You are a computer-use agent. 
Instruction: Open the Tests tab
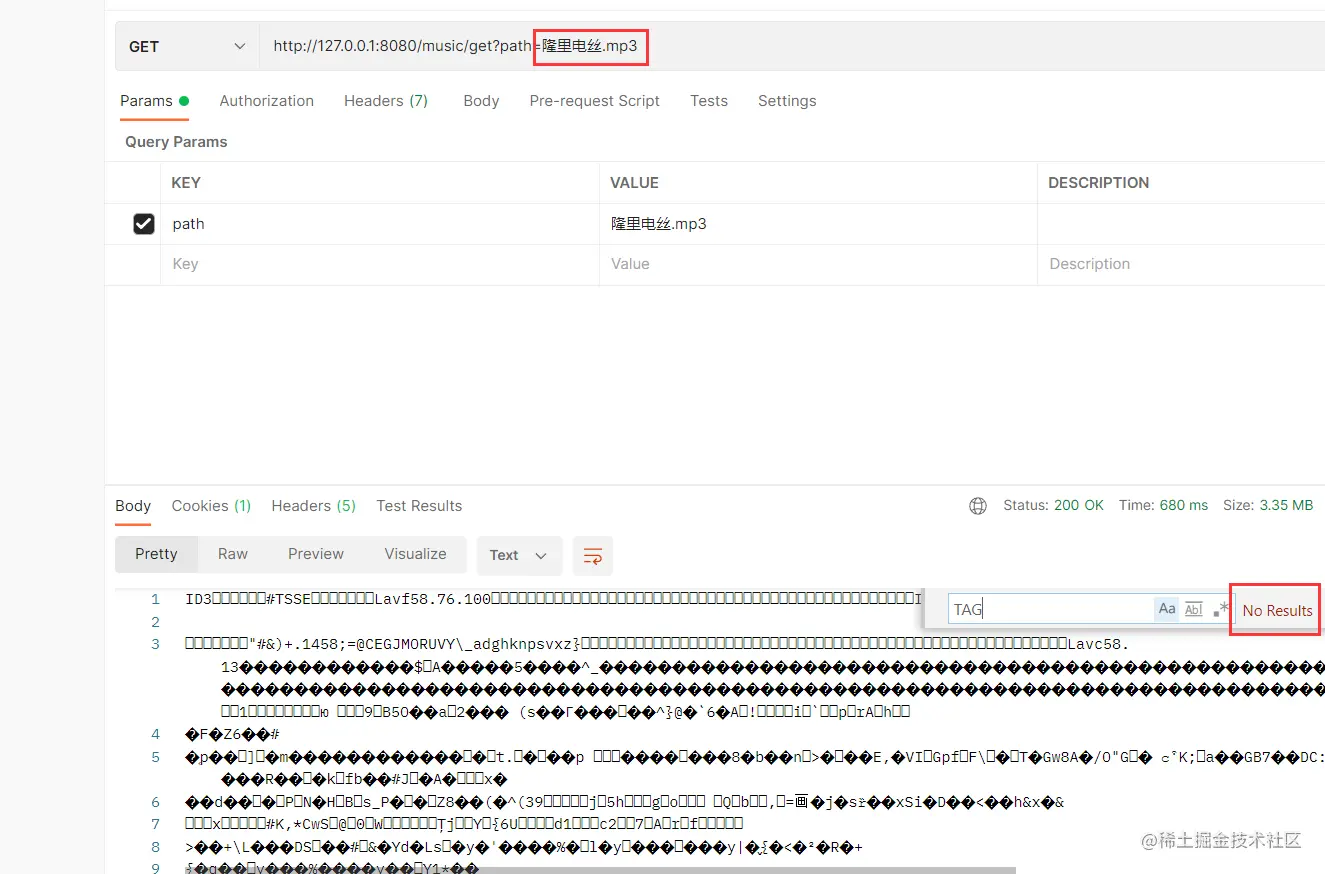(709, 101)
